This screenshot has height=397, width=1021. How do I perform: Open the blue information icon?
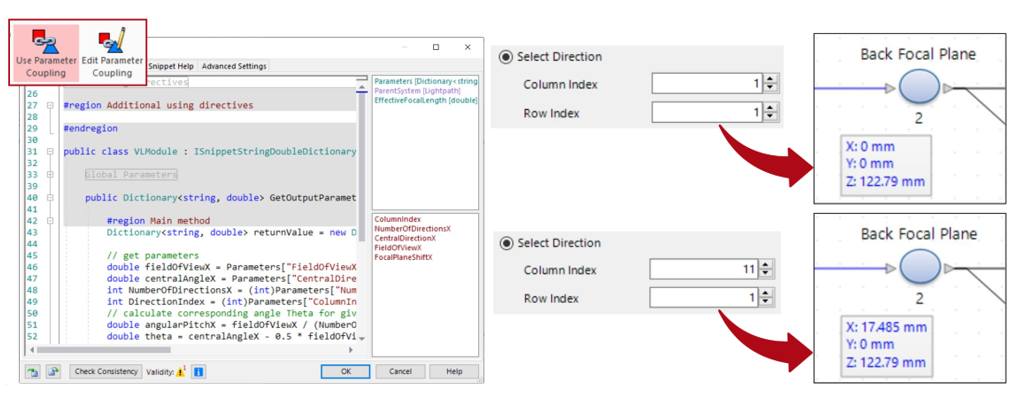[199, 372]
